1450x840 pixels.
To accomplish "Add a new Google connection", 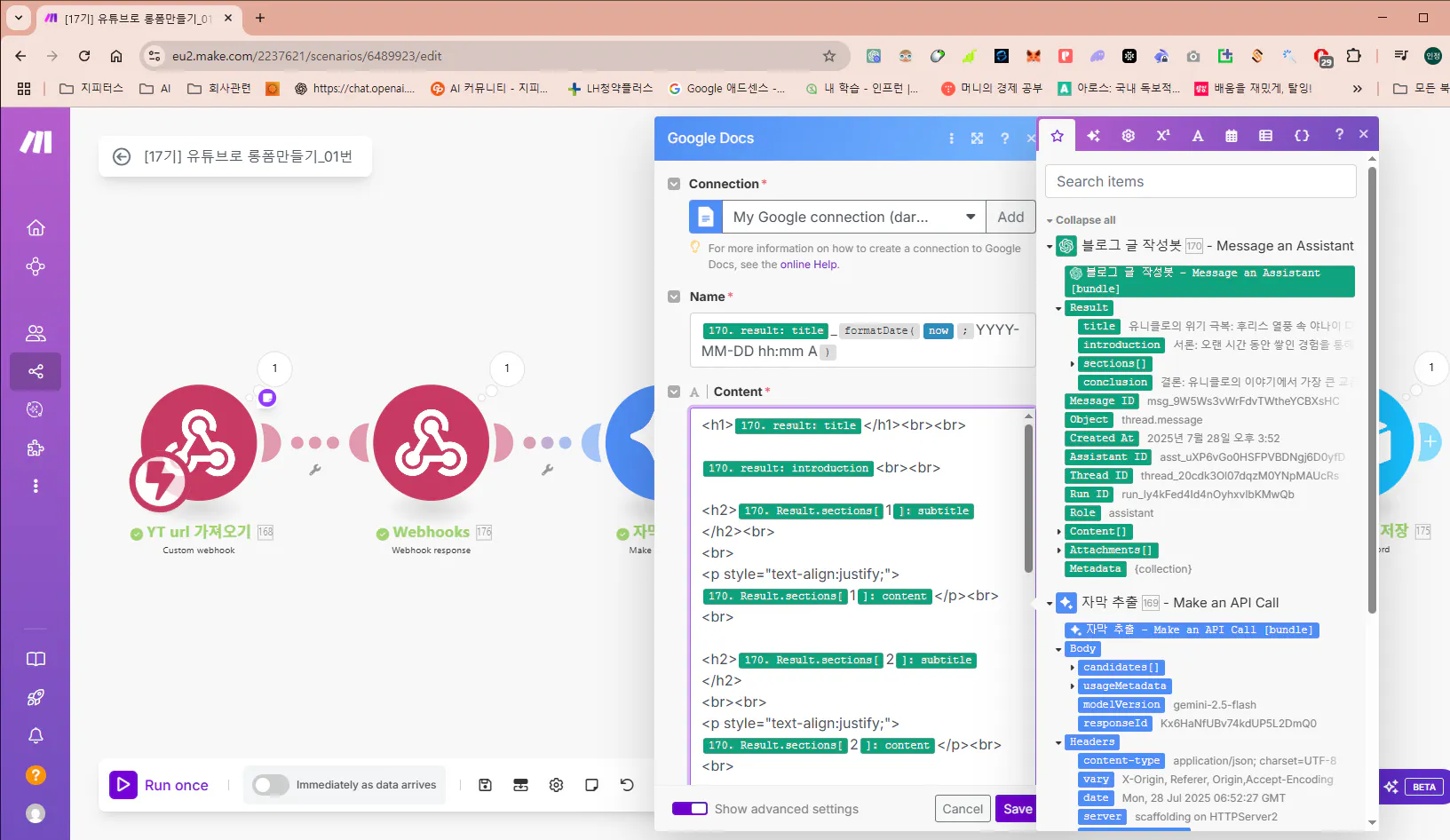I will (x=1010, y=217).
